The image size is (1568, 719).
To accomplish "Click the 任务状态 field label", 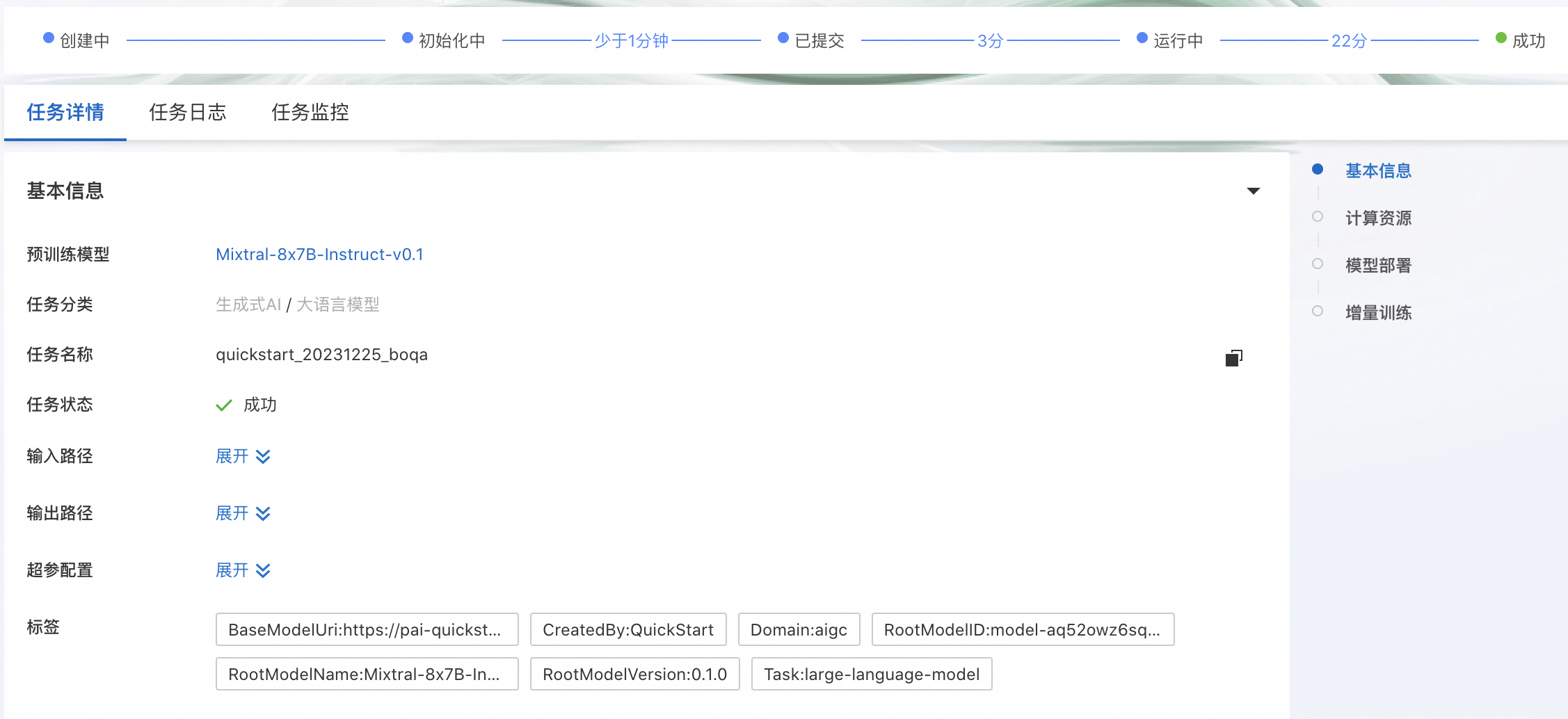I will pyautogui.click(x=60, y=405).
